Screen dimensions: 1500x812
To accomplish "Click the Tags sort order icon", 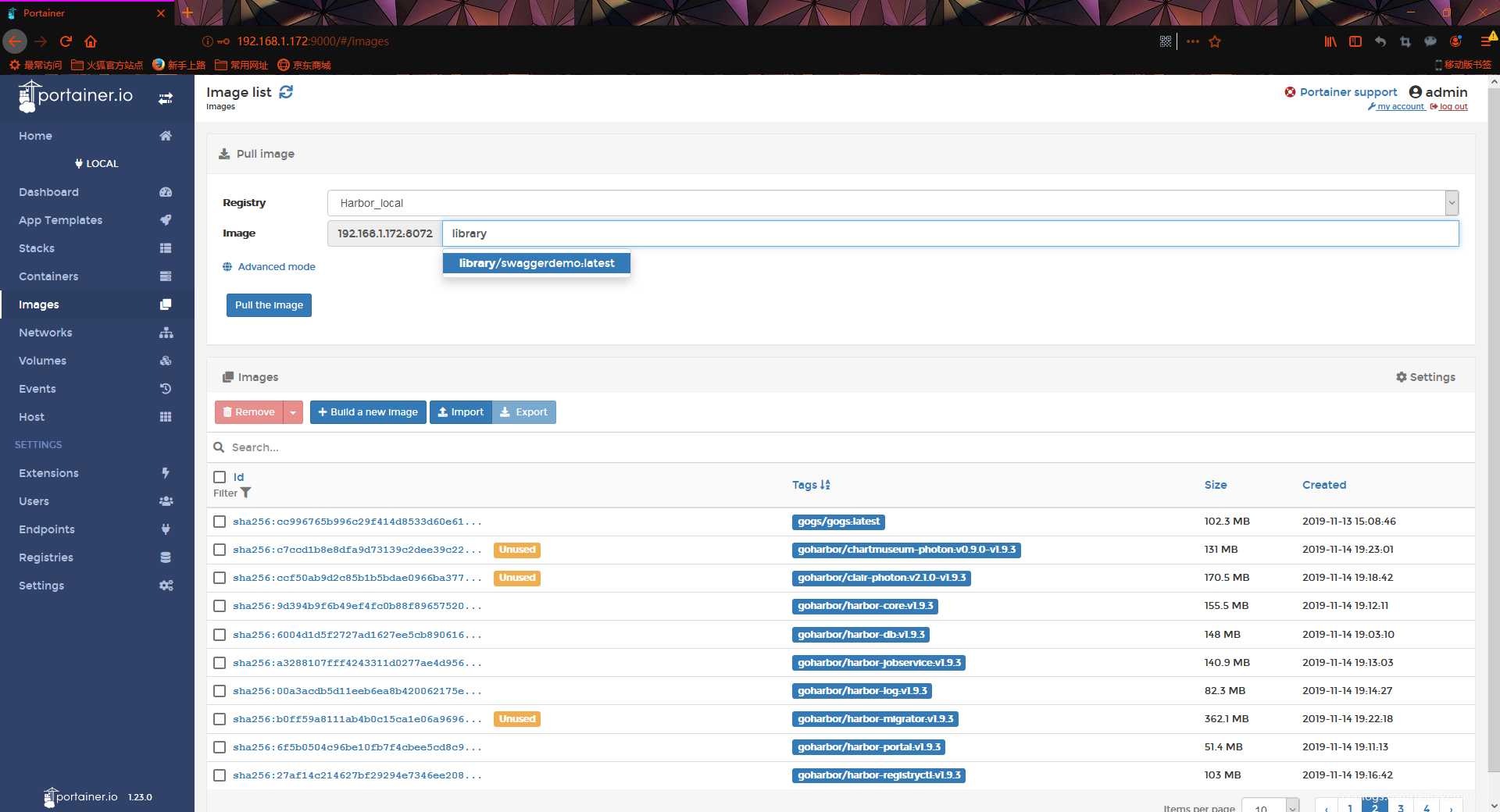I will coord(825,485).
